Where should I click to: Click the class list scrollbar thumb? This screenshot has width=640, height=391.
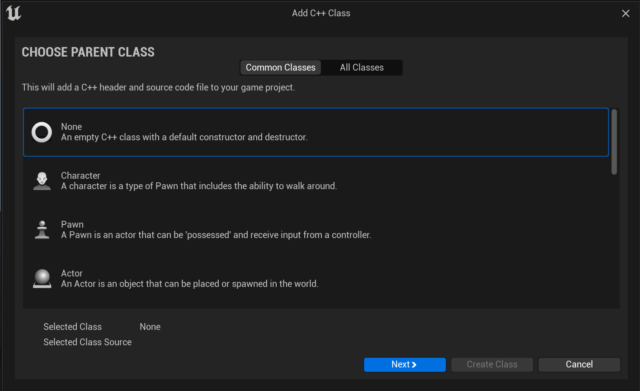pos(614,142)
